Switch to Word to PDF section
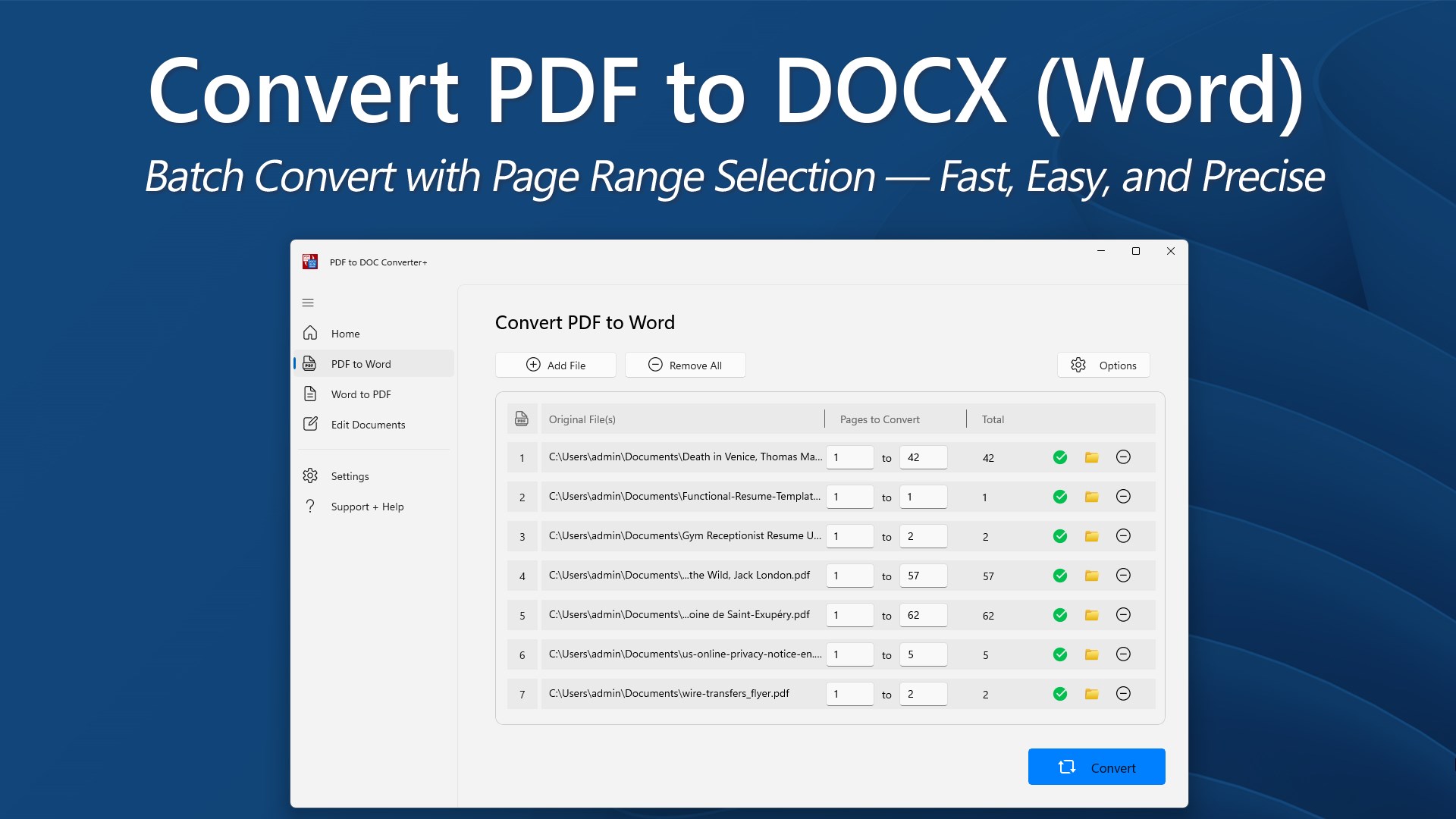The width and height of the screenshot is (1456, 819). [x=360, y=394]
